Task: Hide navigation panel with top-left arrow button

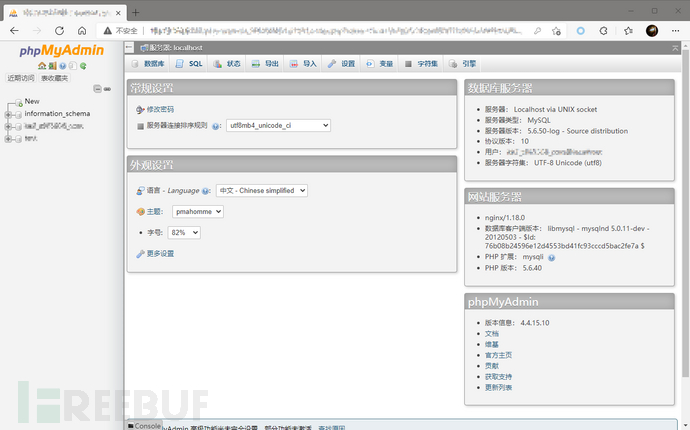Action: pyautogui.click(x=129, y=47)
